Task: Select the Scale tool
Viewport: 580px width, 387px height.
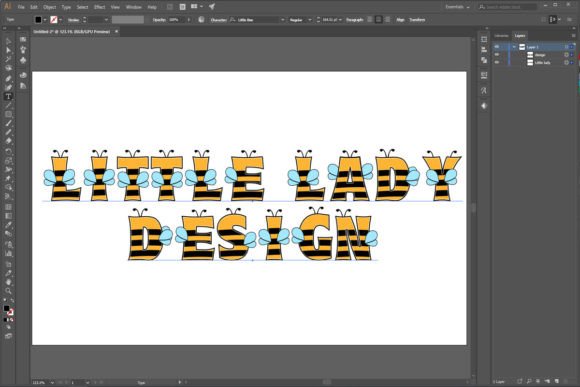Action: [8, 161]
